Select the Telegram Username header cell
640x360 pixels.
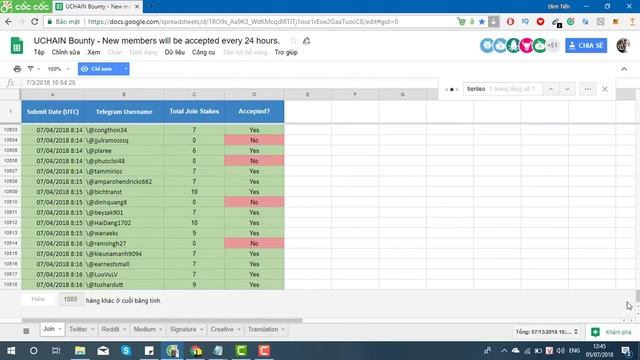coord(124,111)
